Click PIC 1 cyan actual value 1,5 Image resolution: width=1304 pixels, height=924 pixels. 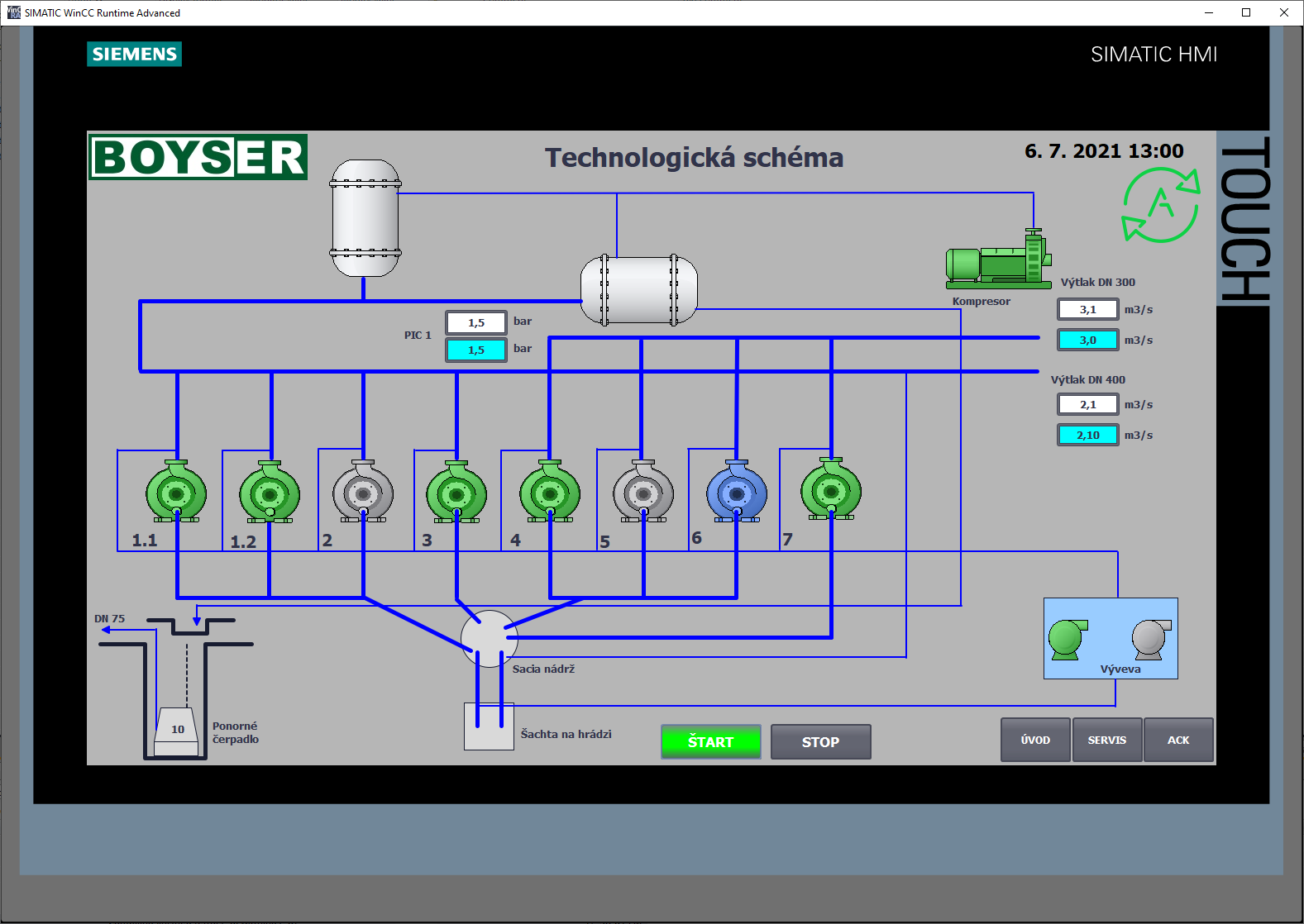(476, 350)
